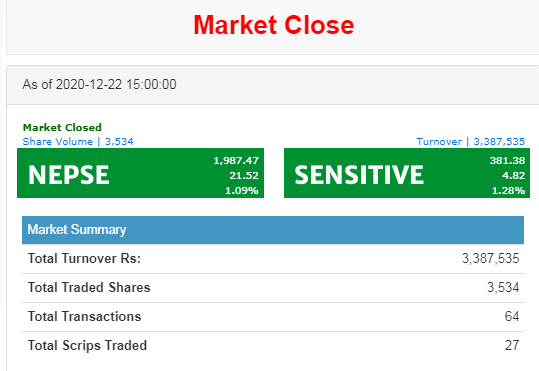Open the Share Volume link
539x371 pixels.
(x=78, y=142)
